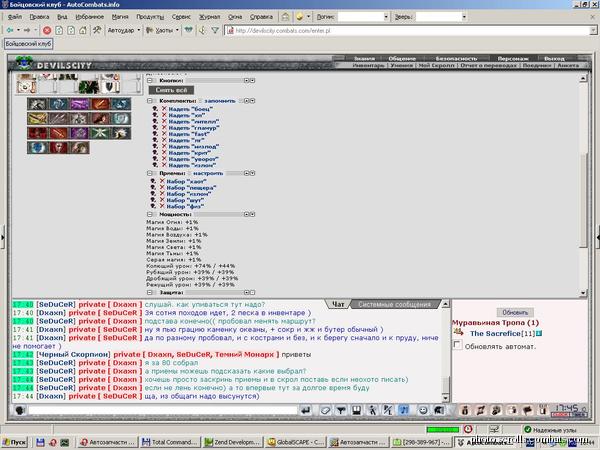Click the funnel filter icon in the chat toolbar
Screen dimensions: 600x450
click(341, 411)
